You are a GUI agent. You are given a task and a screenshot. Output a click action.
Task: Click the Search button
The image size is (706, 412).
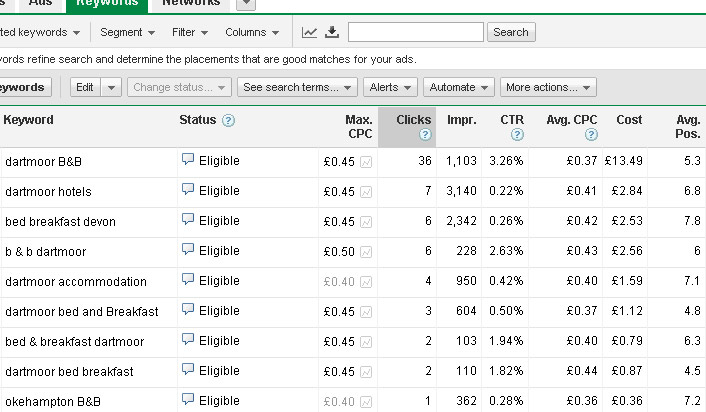(x=511, y=32)
